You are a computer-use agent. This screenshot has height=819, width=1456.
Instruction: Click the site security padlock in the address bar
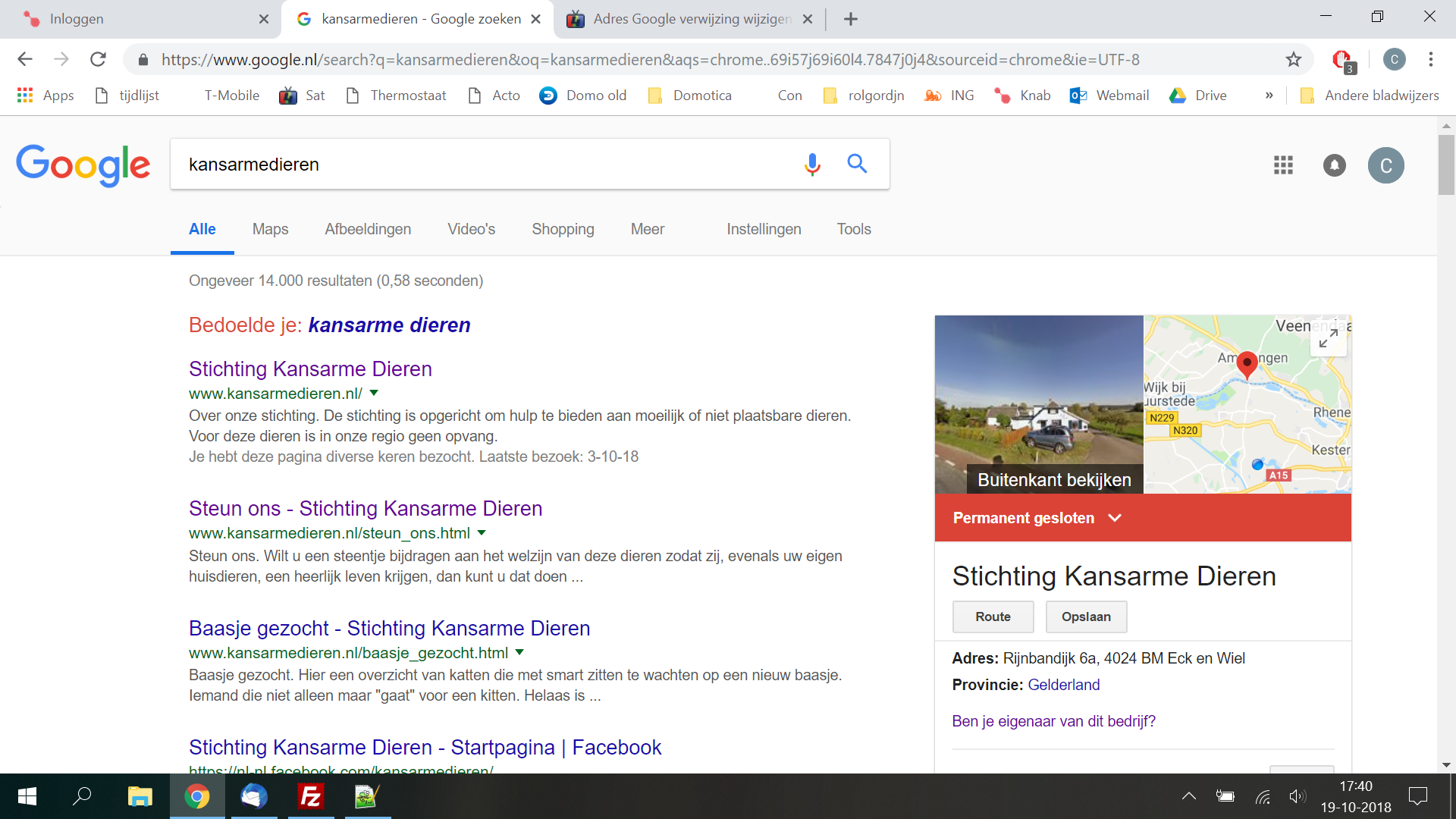point(143,59)
